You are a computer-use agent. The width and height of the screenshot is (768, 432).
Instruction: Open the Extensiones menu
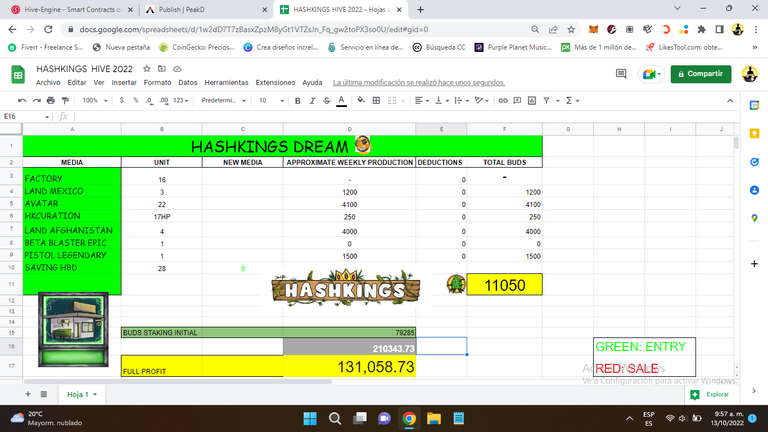(275, 82)
